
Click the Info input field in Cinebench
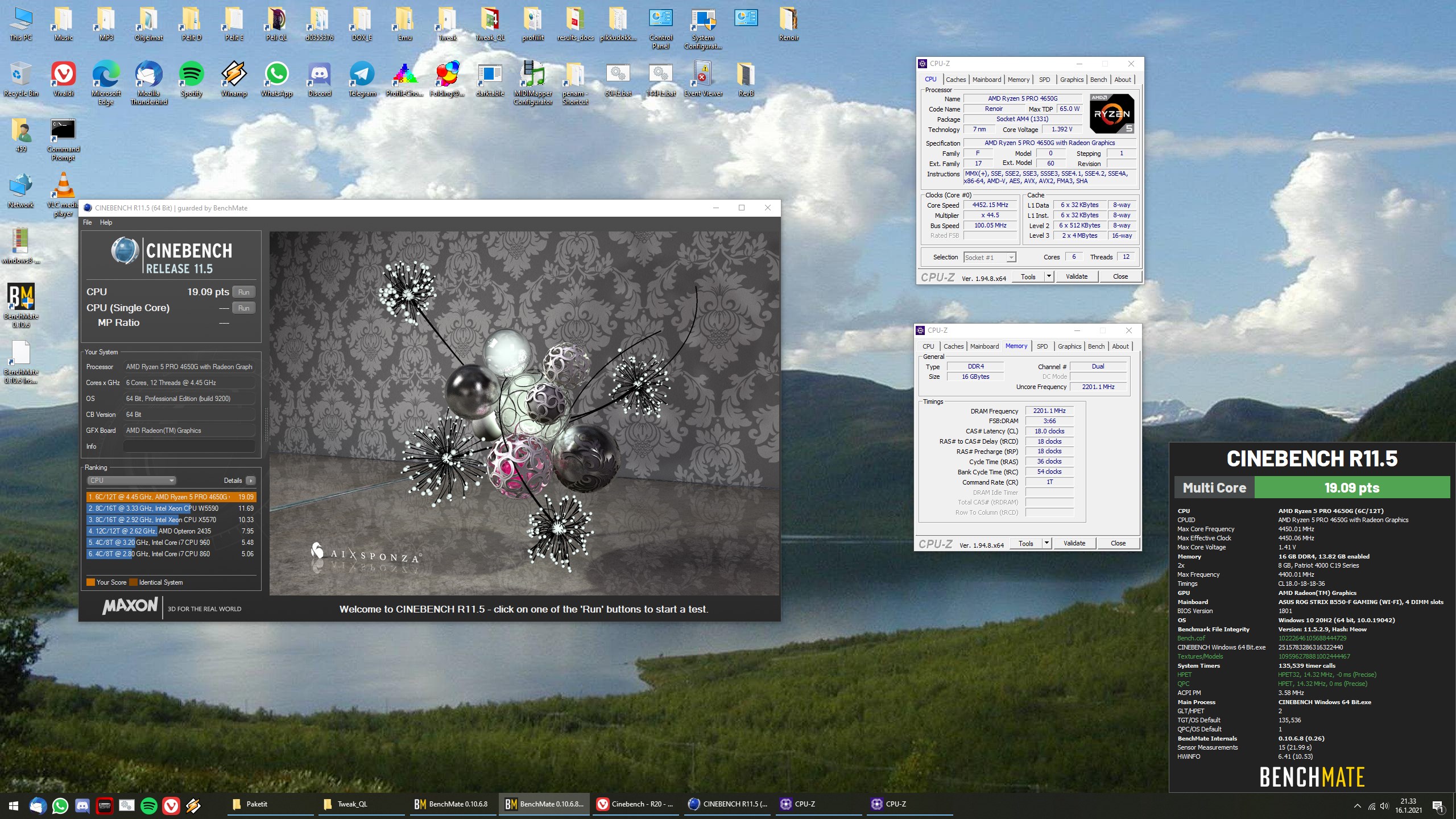point(189,446)
